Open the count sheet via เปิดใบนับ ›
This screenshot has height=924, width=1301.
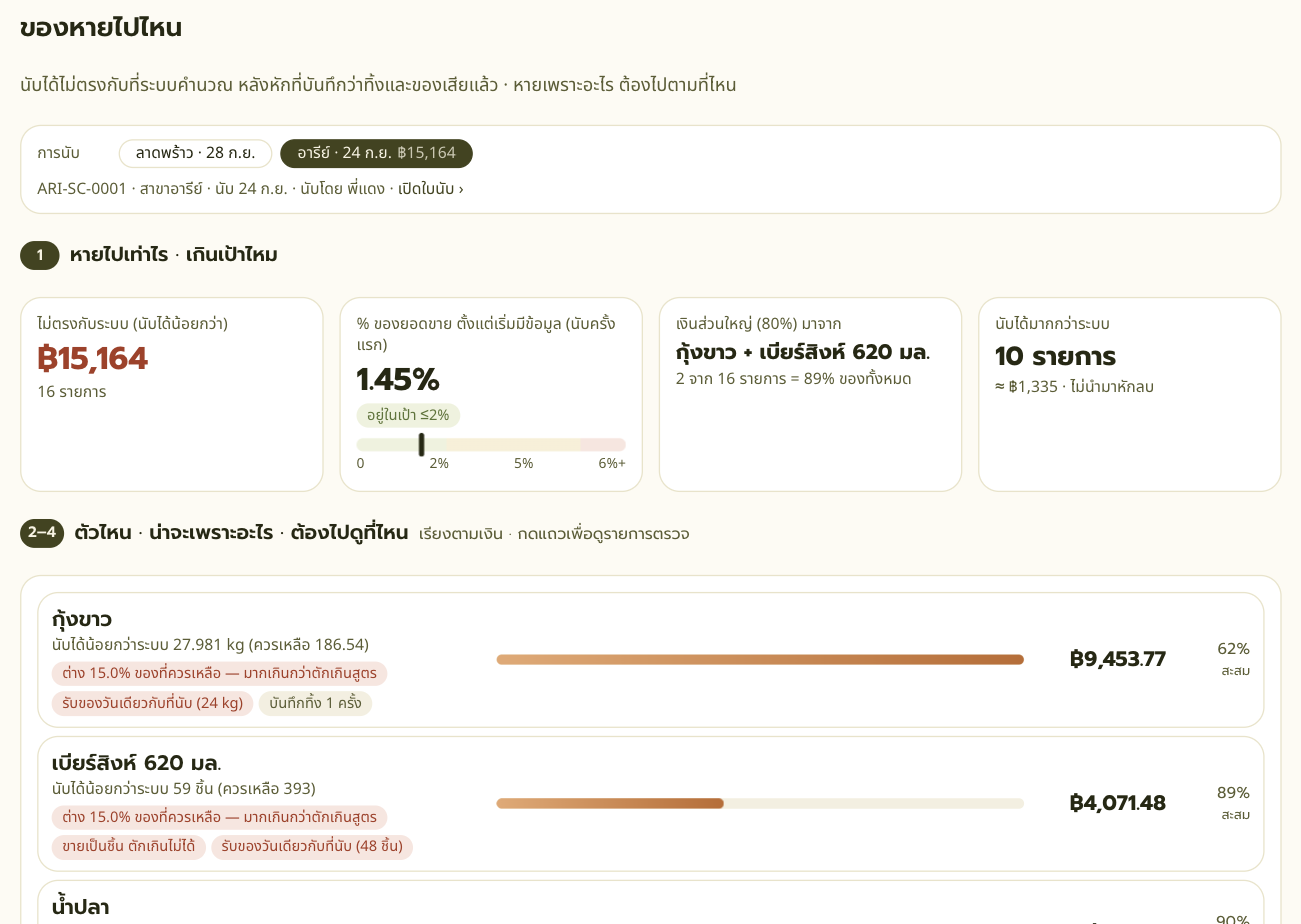pos(431,188)
